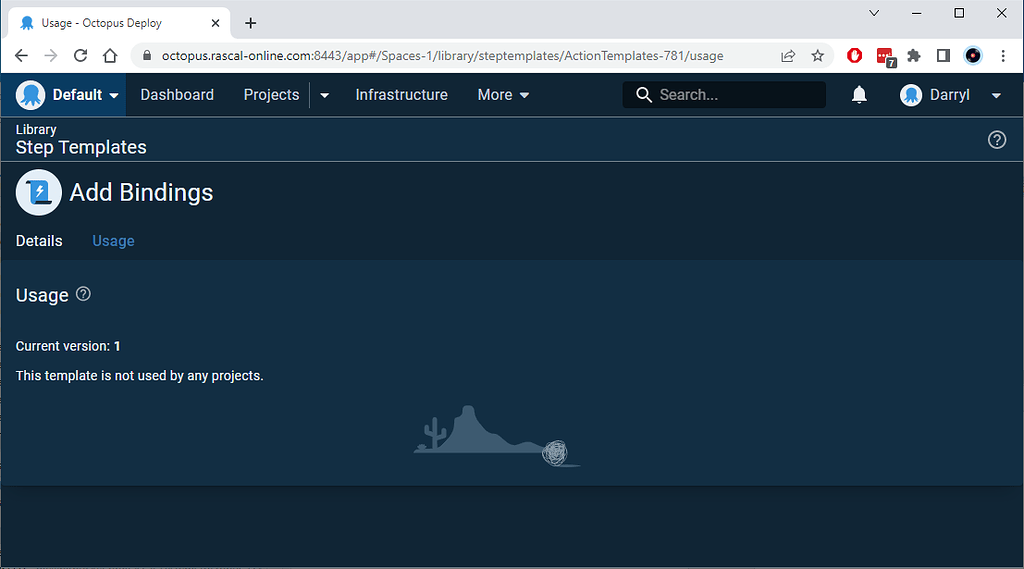Viewport: 1024px width, 569px height.
Task: Open Projects page
Action: (x=271, y=95)
